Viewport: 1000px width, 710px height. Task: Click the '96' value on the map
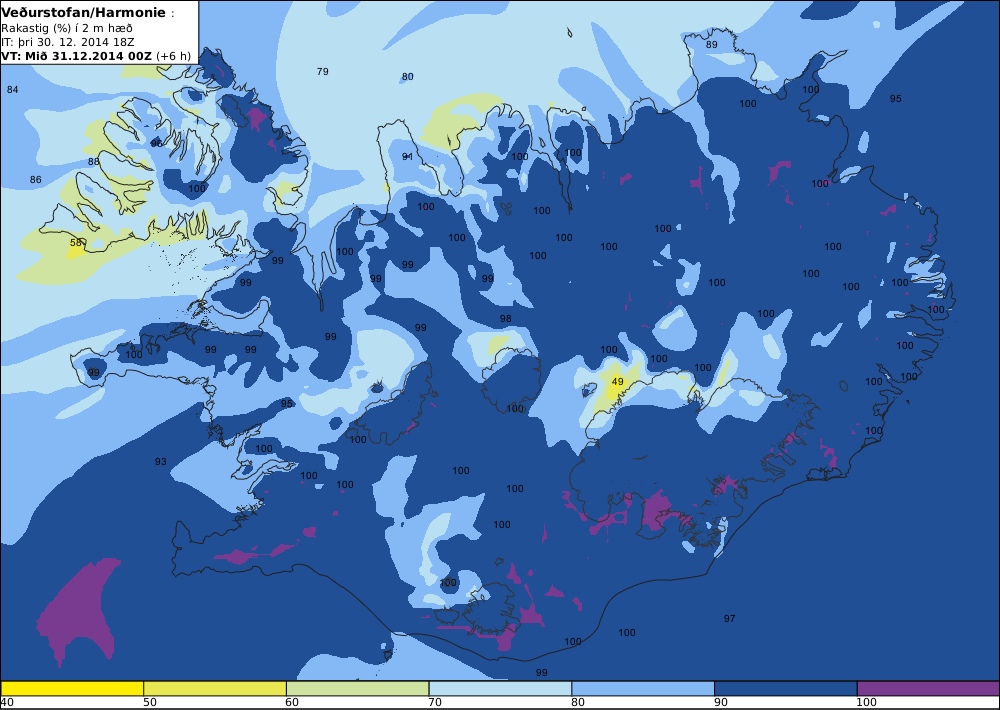tap(156, 144)
